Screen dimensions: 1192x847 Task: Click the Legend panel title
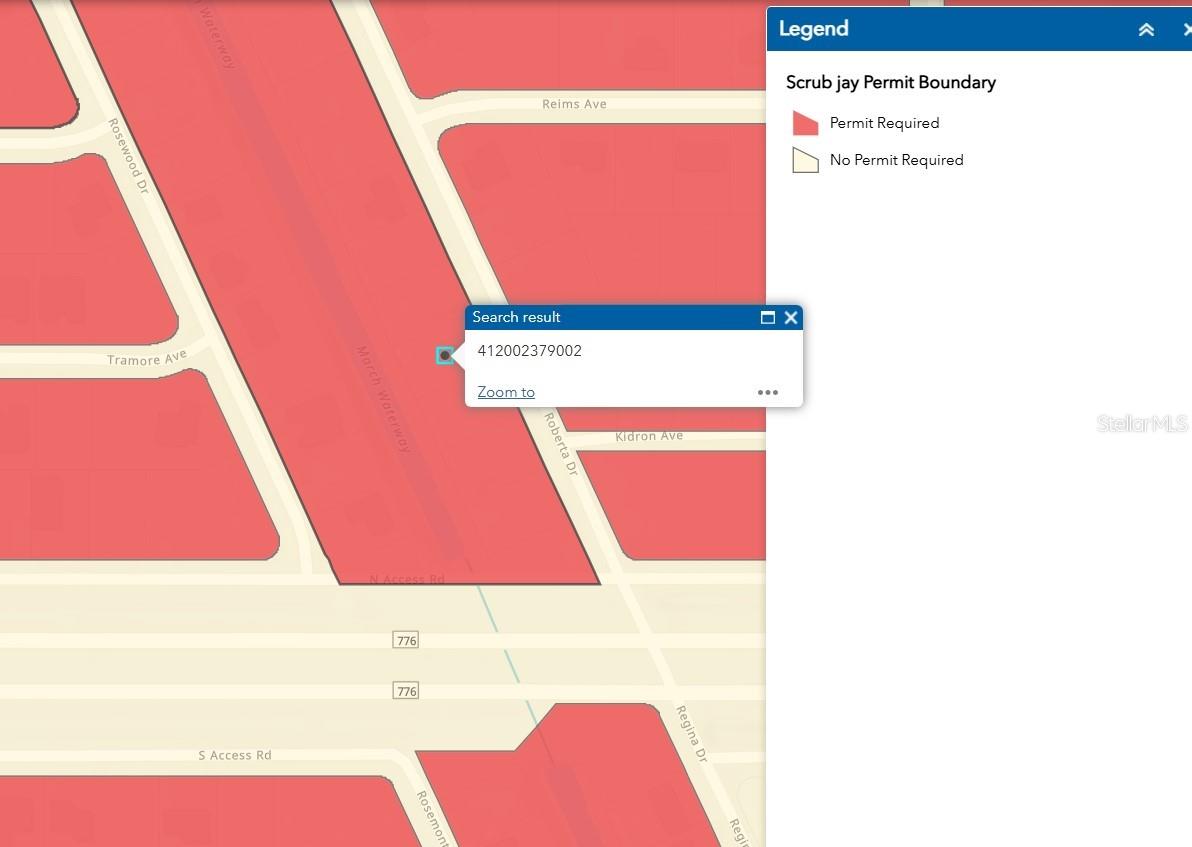(814, 29)
